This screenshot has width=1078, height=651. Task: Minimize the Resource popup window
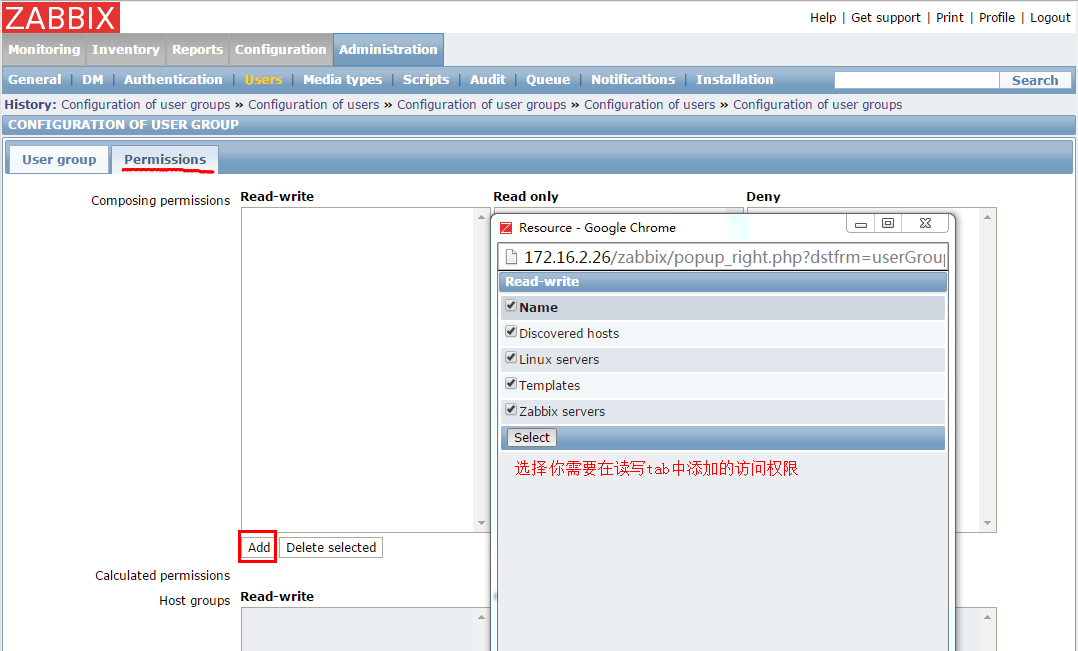(861, 223)
